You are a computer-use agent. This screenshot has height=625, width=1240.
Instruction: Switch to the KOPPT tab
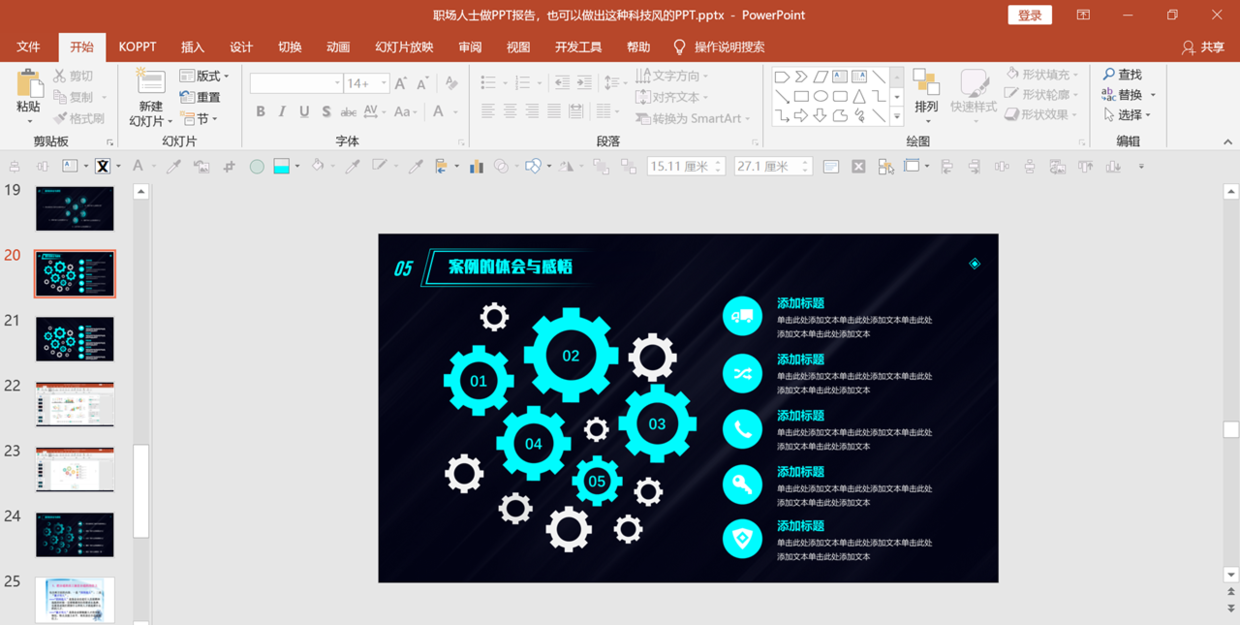click(x=137, y=47)
